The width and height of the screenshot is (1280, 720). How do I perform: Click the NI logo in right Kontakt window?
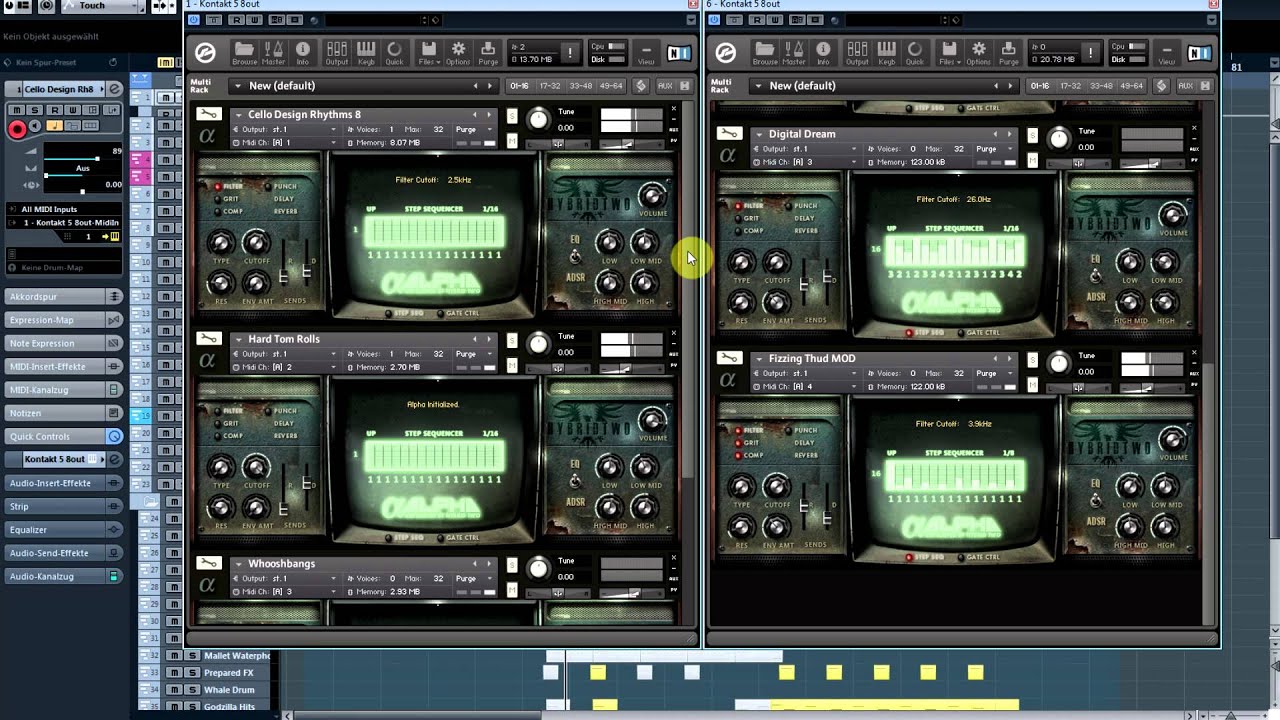[x=1199, y=53]
